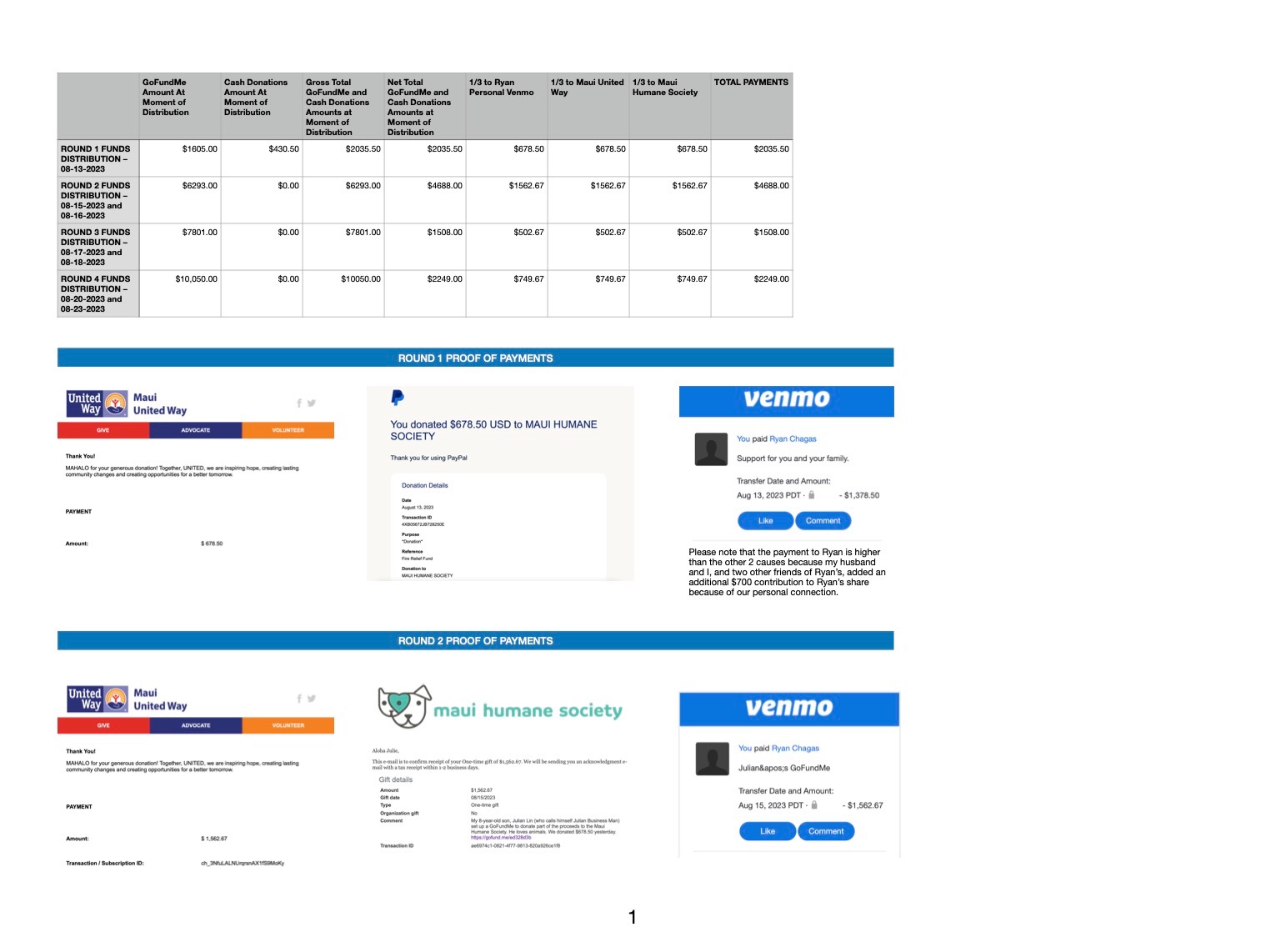Click the PayPal logo above the donation message
The height and width of the screenshot is (952, 1266).
[x=398, y=398]
